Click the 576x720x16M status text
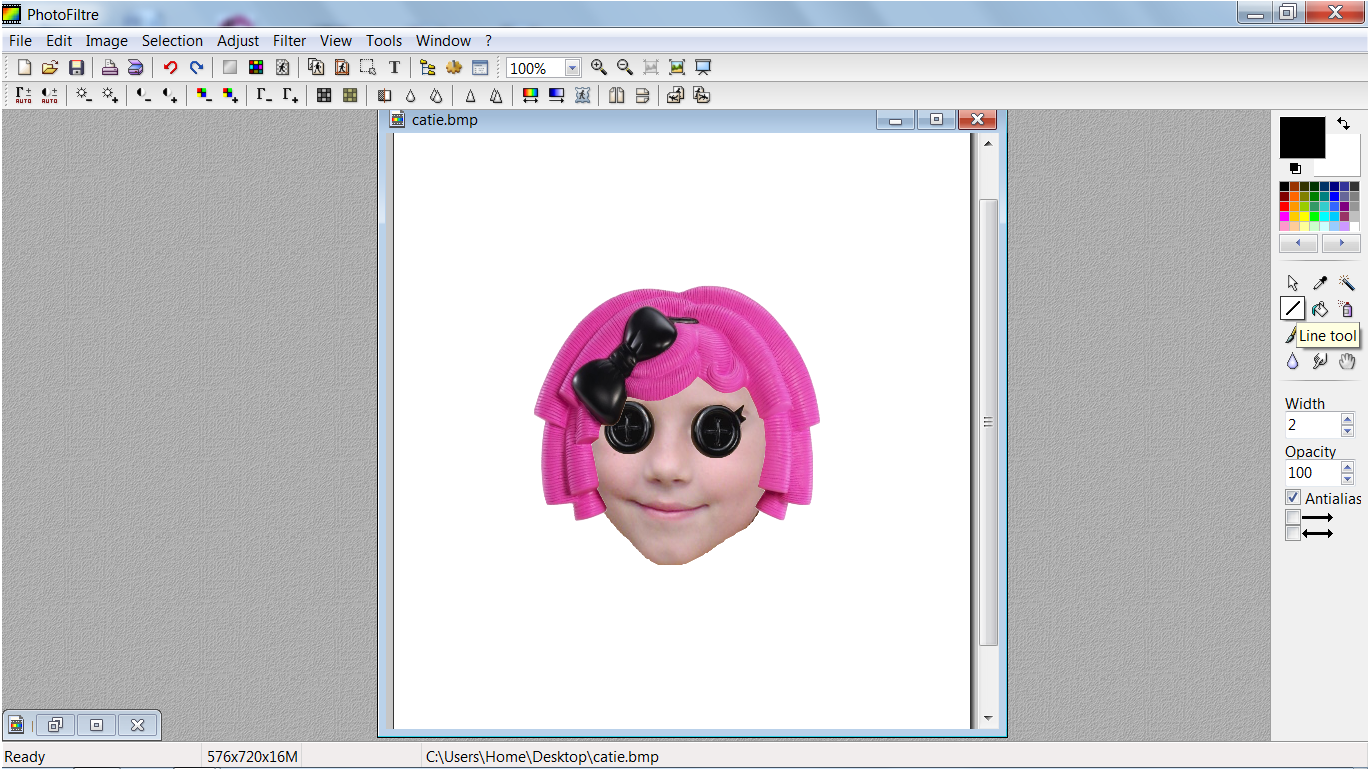Screen dimensions: 1370x771 tap(252, 757)
